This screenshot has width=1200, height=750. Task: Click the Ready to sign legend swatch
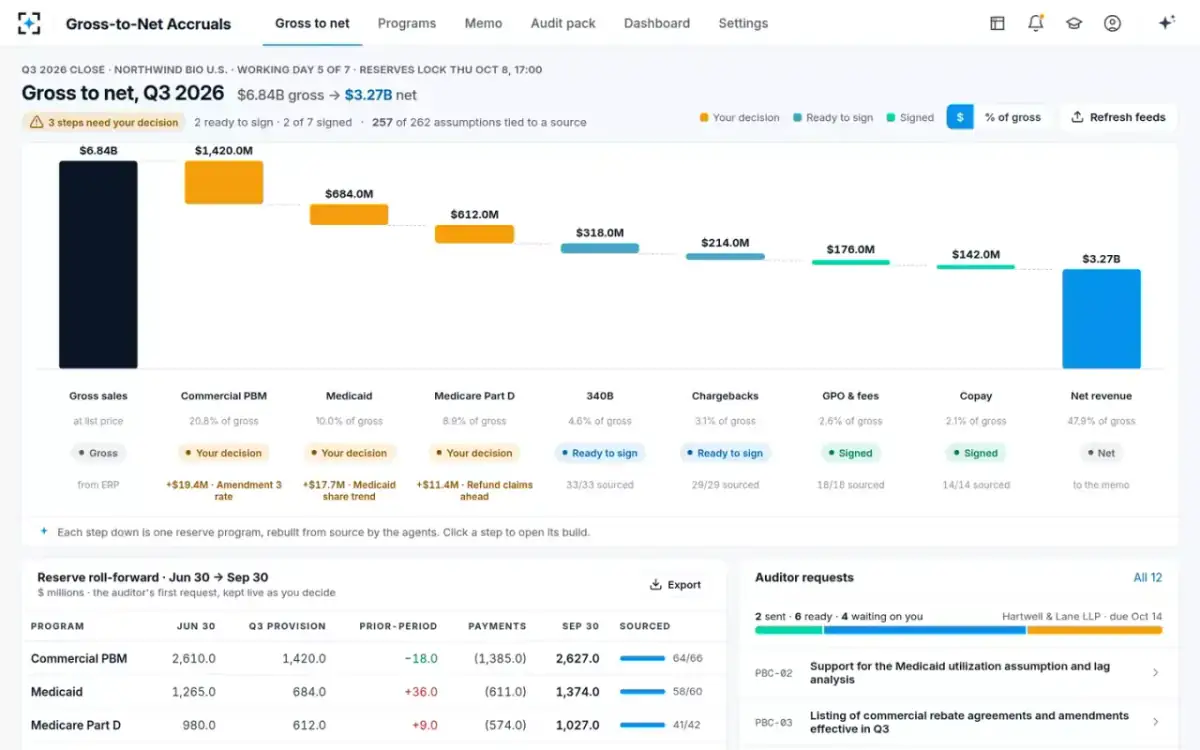coord(797,118)
